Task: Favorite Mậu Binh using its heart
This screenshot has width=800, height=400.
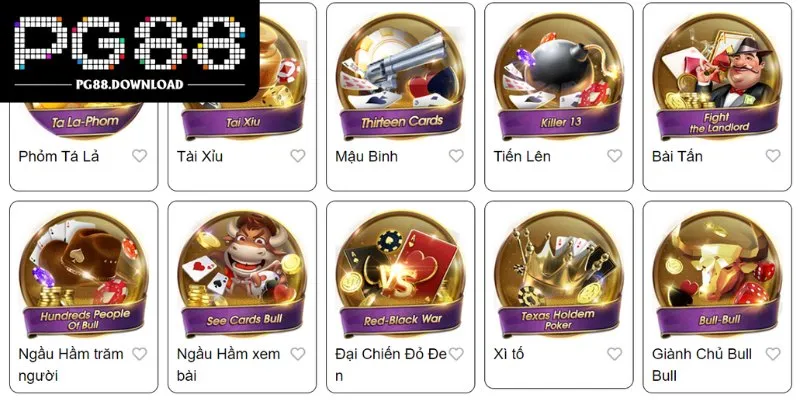Action: (x=456, y=156)
